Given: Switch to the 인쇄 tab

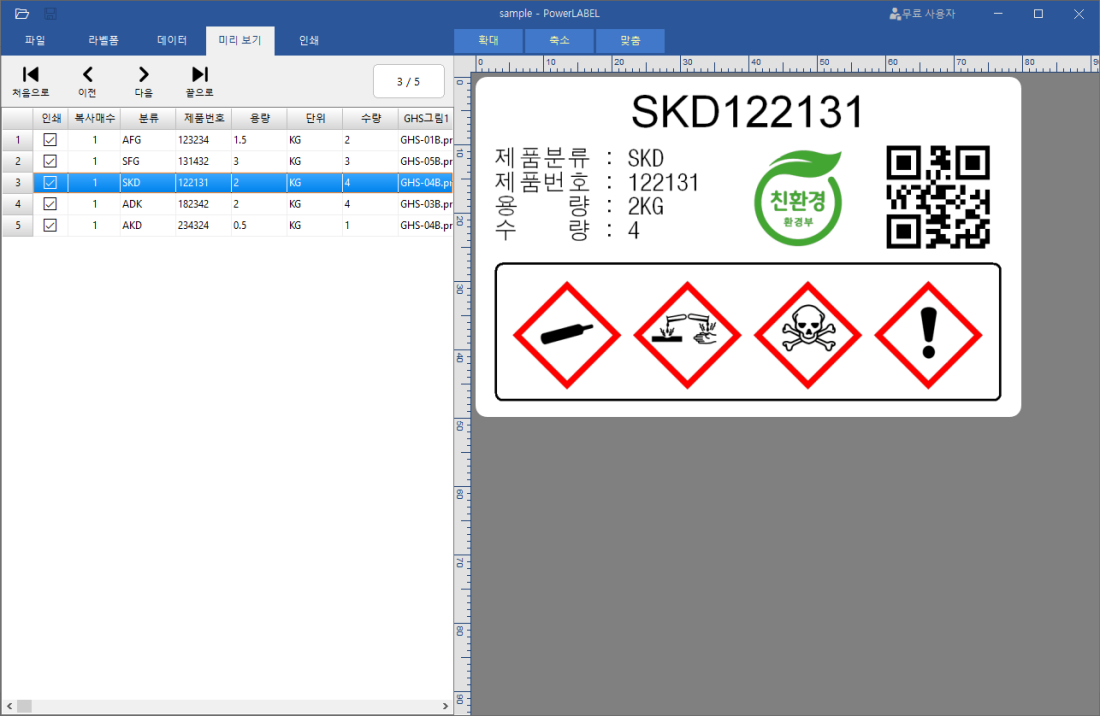Looking at the screenshot, I should click(309, 41).
